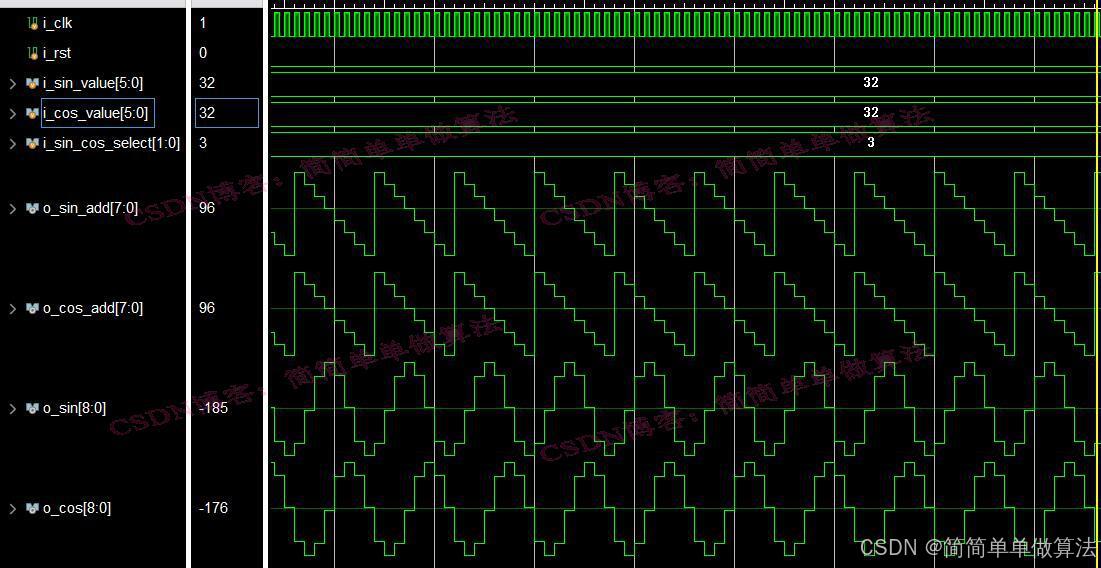Expand the o_cos_add[7:0] signal
The width and height of the screenshot is (1101, 568).
point(12,308)
